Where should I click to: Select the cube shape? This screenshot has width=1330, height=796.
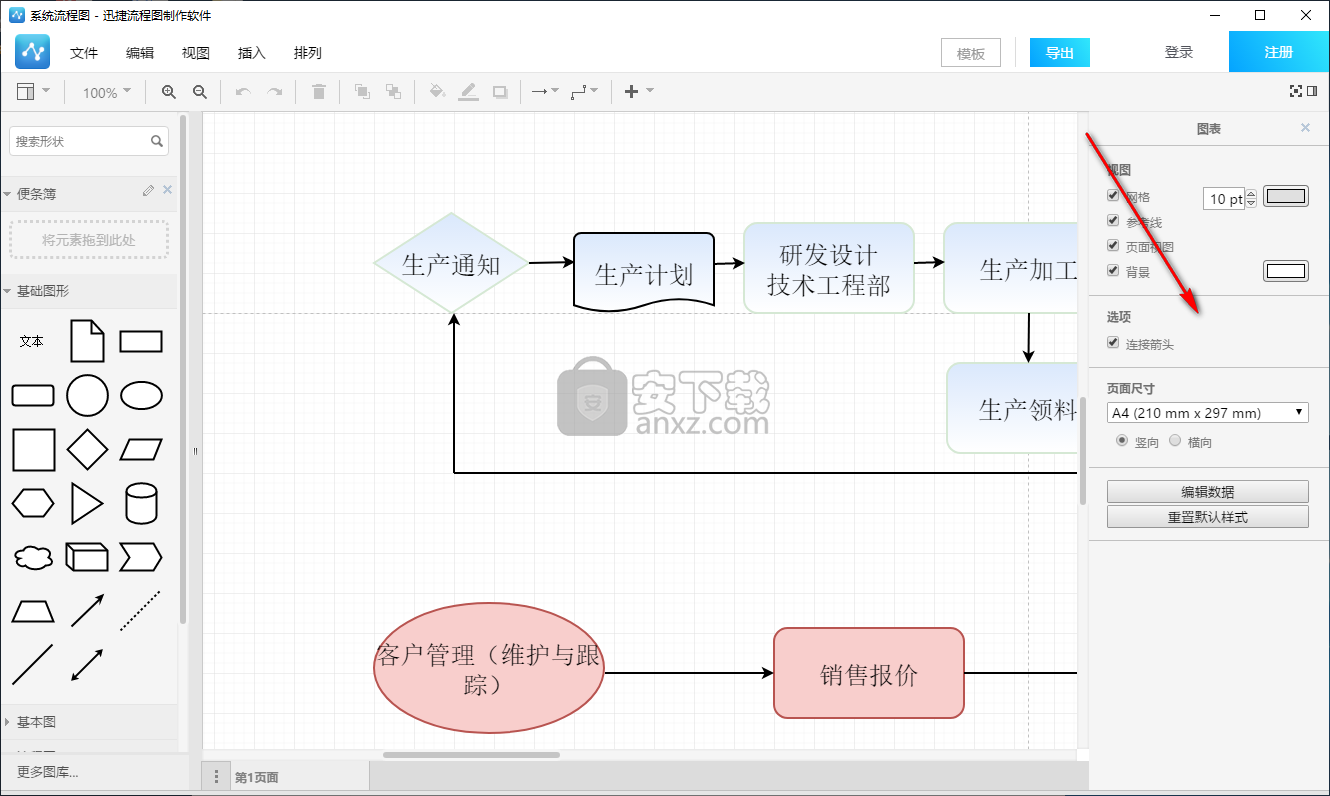point(87,557)
